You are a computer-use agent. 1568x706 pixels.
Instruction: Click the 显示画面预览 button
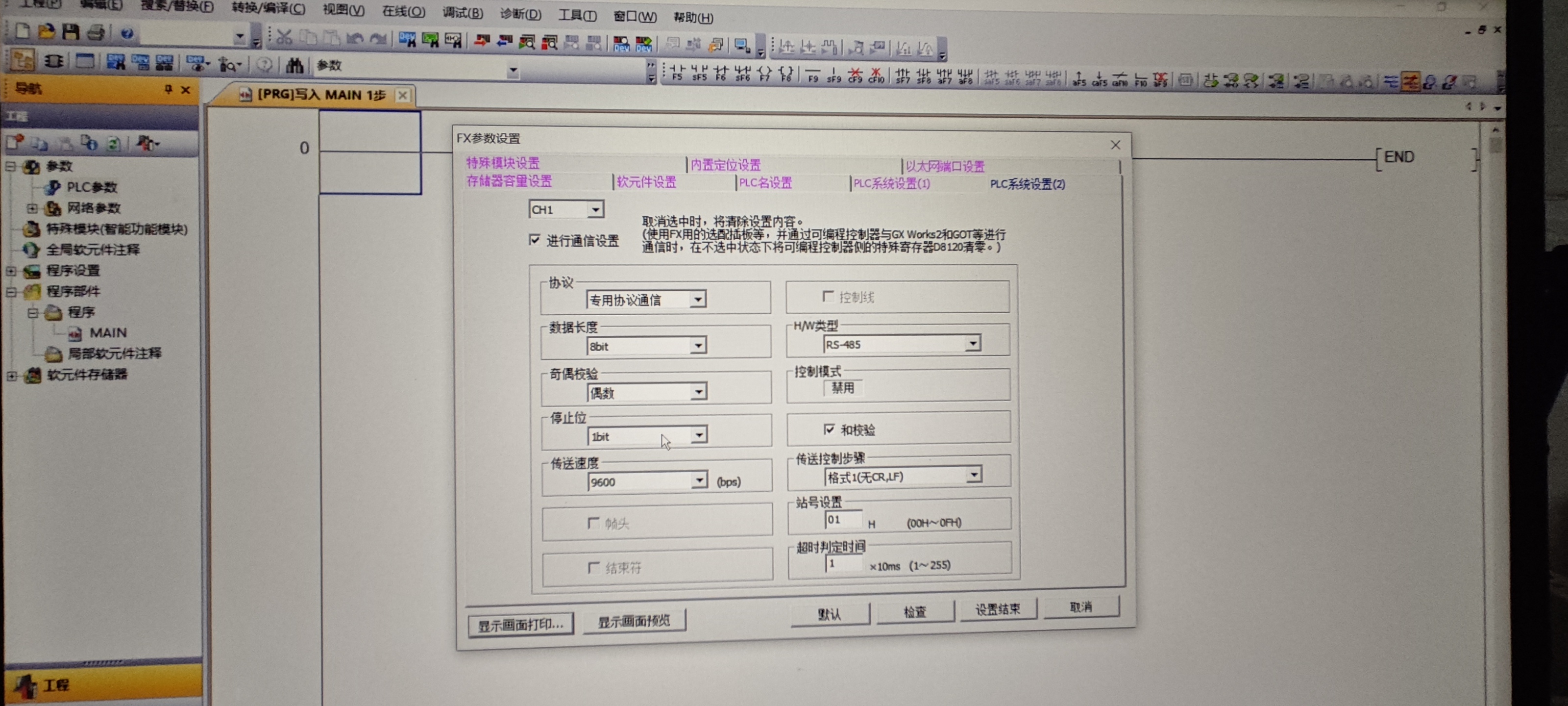tap(634, 621)
